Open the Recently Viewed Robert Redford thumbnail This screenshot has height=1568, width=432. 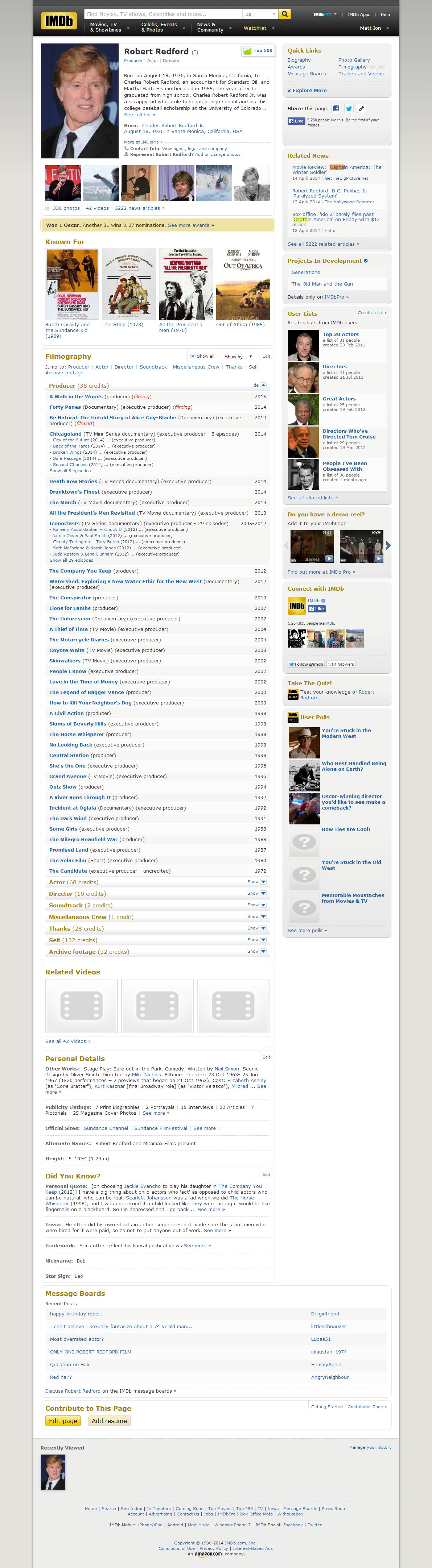click(x=53, y=1472)
